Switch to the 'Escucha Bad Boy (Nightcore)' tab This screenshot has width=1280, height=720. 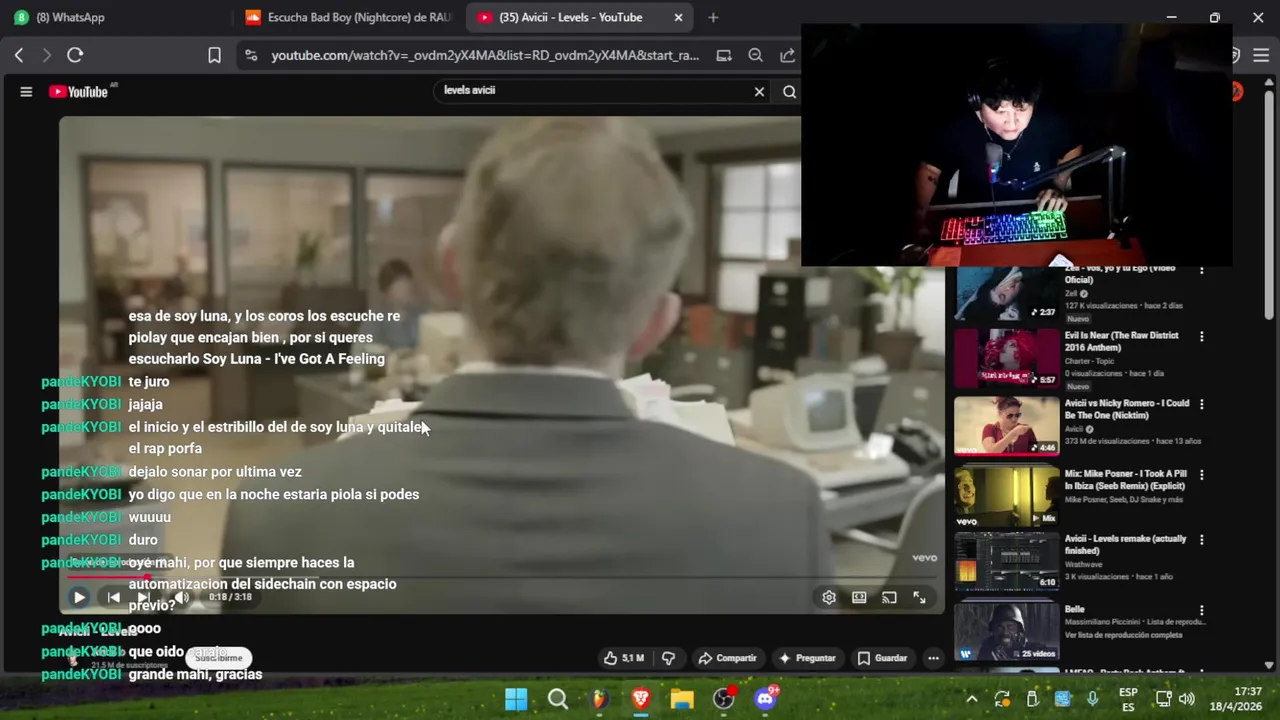[347, 17]
